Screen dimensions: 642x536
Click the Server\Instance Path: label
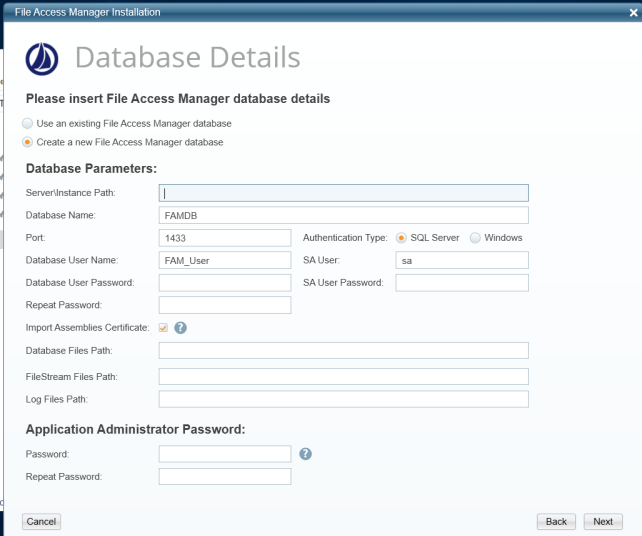[70, 193]
